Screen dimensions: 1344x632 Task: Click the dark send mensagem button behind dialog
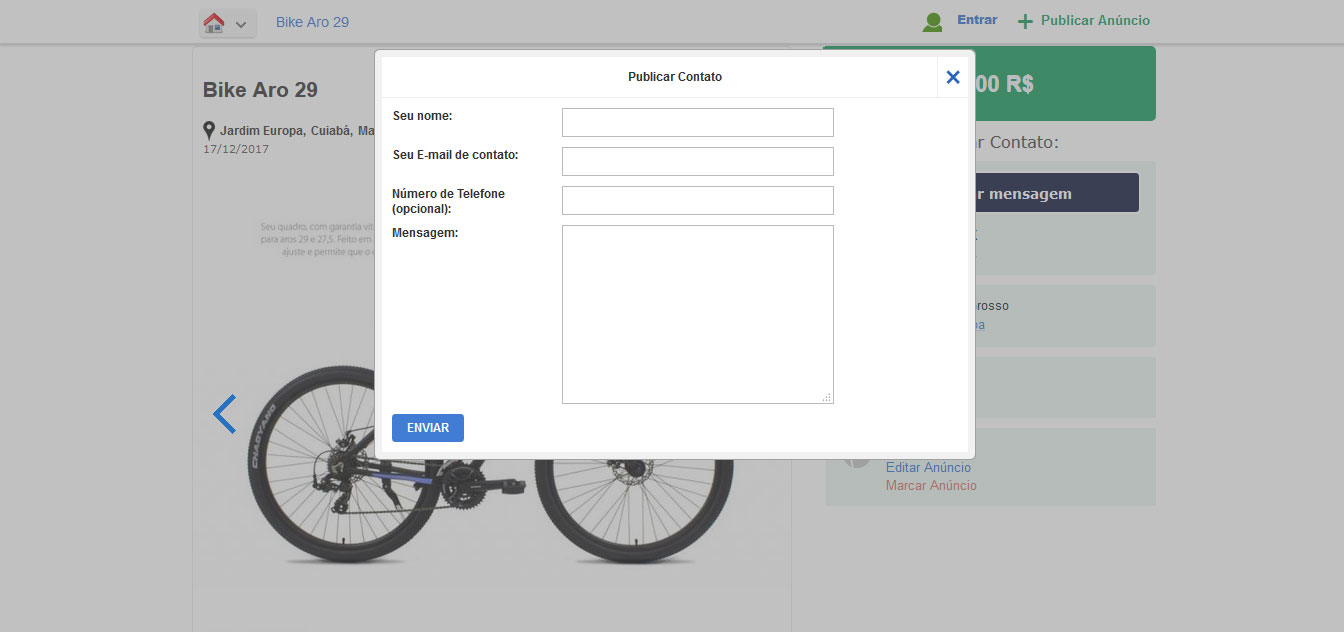[1057, 193]
